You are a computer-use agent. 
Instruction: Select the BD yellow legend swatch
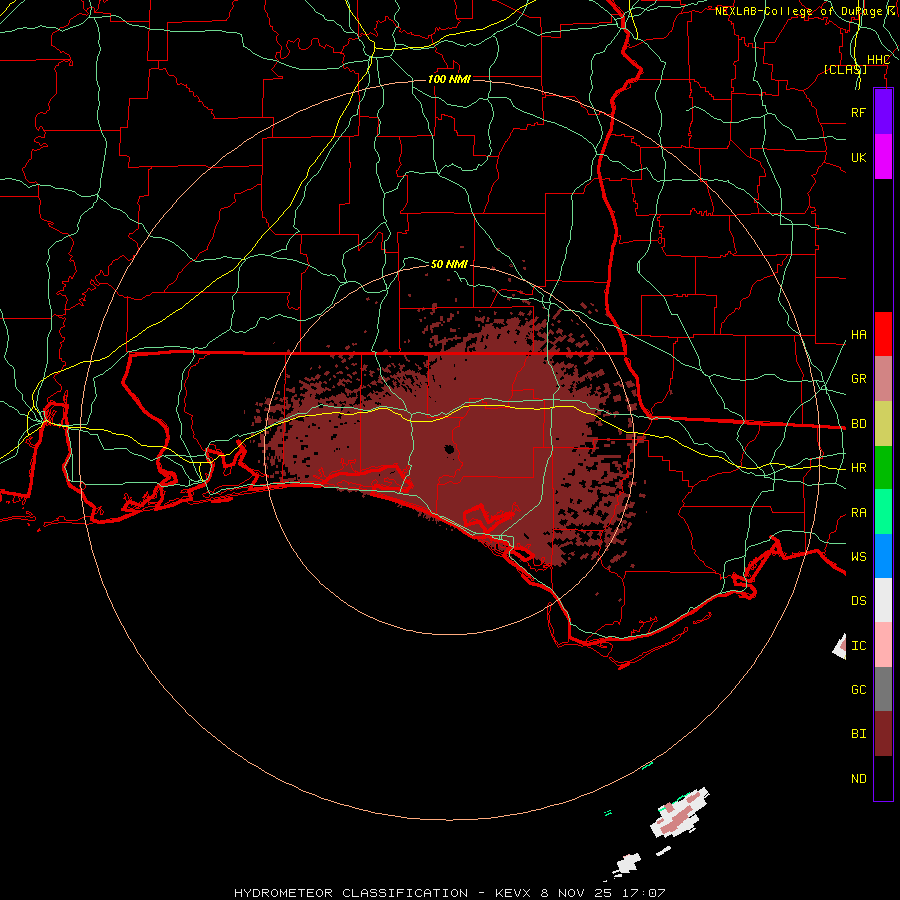pyautogui.click(x=883, y=423)
